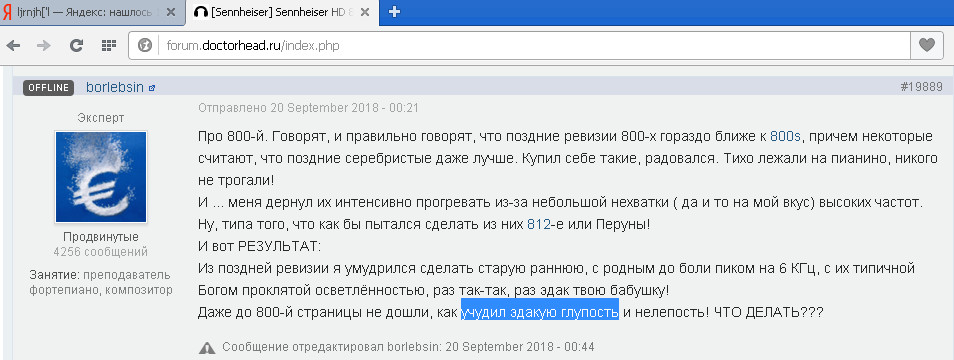Click the site info icon in address bar

tap(144, 45)
